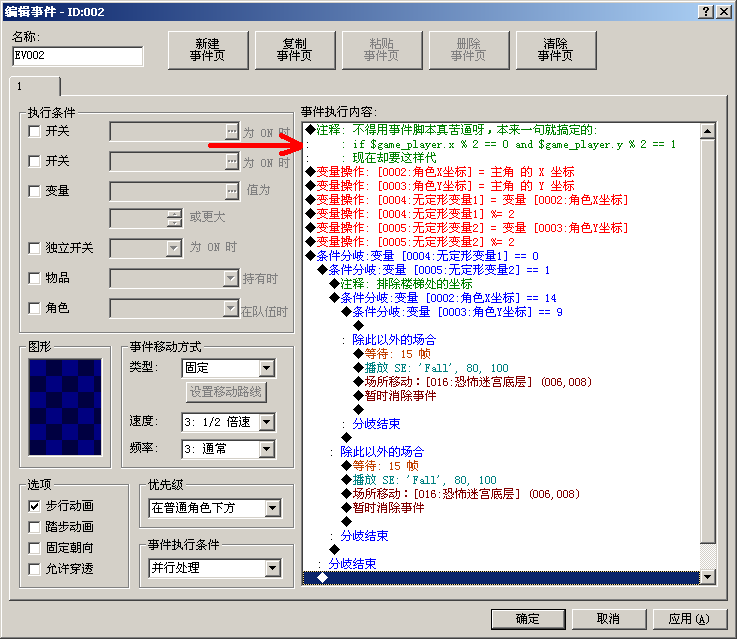This screenshot has width=737, height=639.
Task: Select command 无定形变量1 = 变量 角色X坐标
Action: pos(502,200)
